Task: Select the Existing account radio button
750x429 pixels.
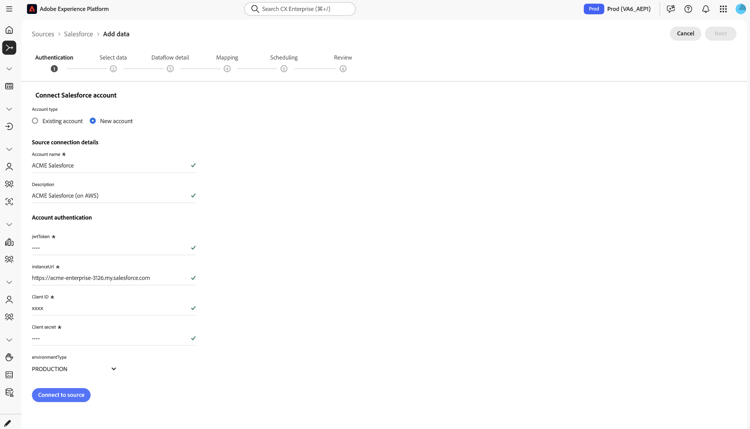Action: 35,121
